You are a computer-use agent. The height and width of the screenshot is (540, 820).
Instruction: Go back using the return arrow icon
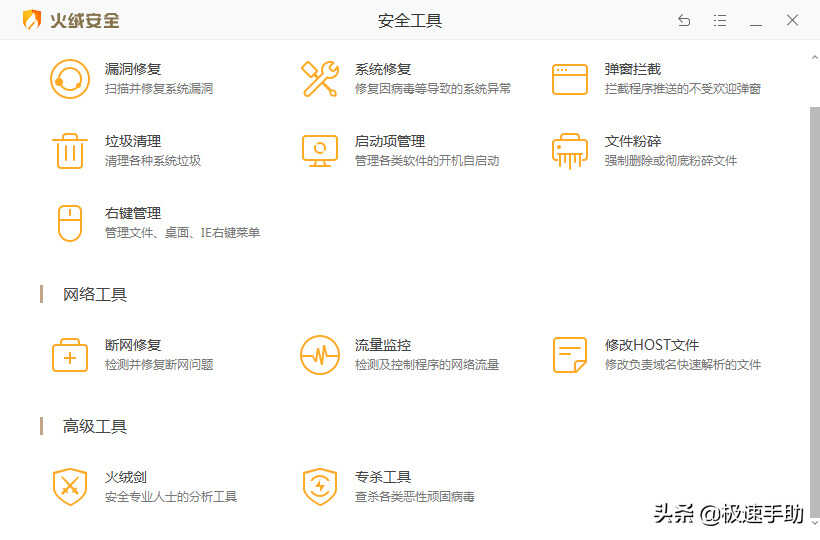pyautogui.click(x=684, y=20)
